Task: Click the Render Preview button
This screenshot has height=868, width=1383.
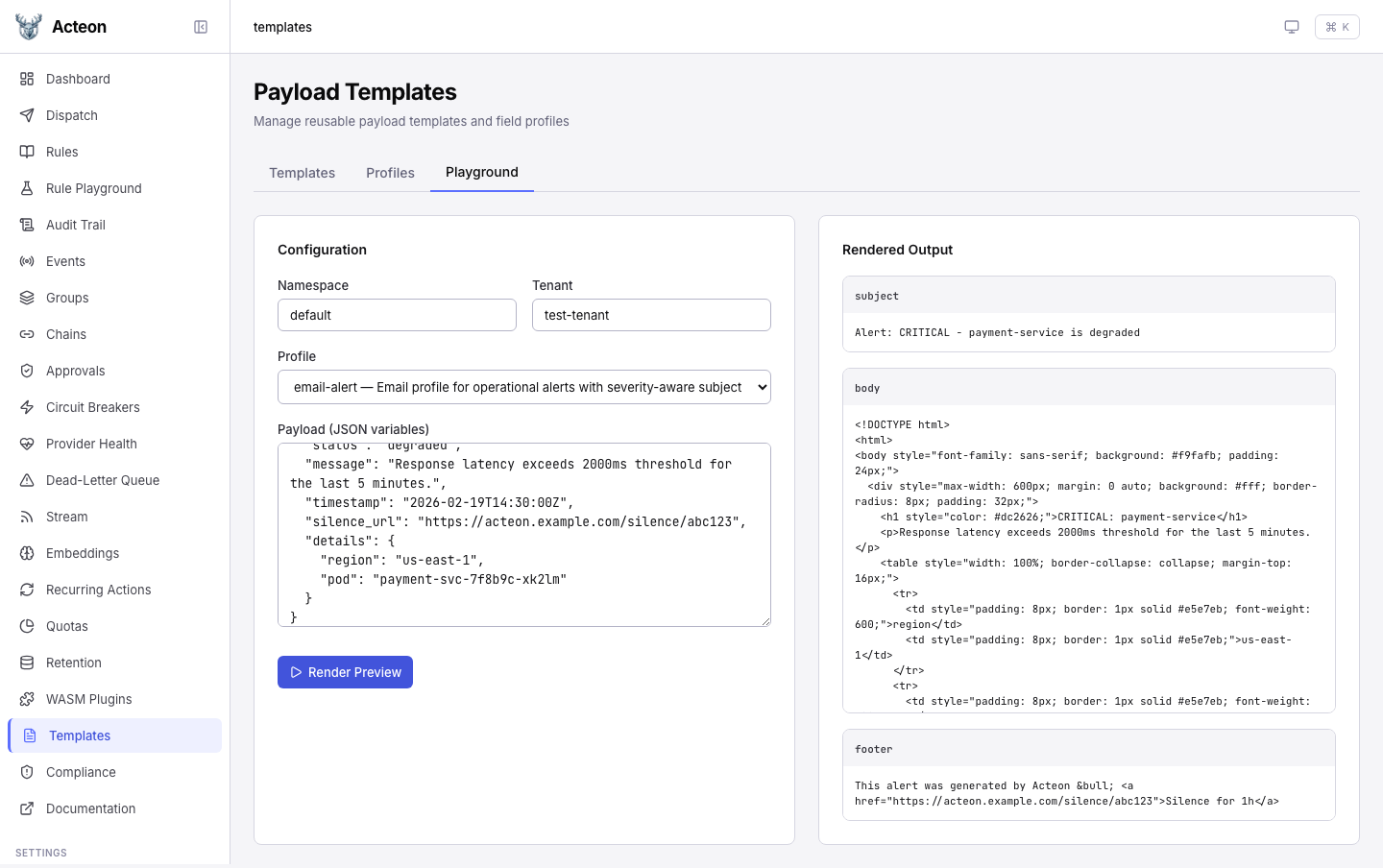Action: 345,672
